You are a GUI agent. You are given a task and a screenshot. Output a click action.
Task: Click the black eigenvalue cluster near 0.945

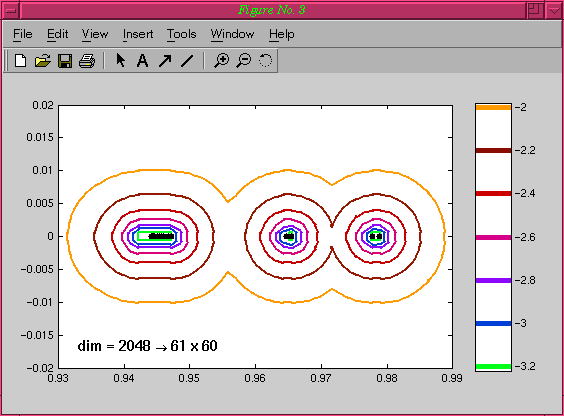point(162,236)
